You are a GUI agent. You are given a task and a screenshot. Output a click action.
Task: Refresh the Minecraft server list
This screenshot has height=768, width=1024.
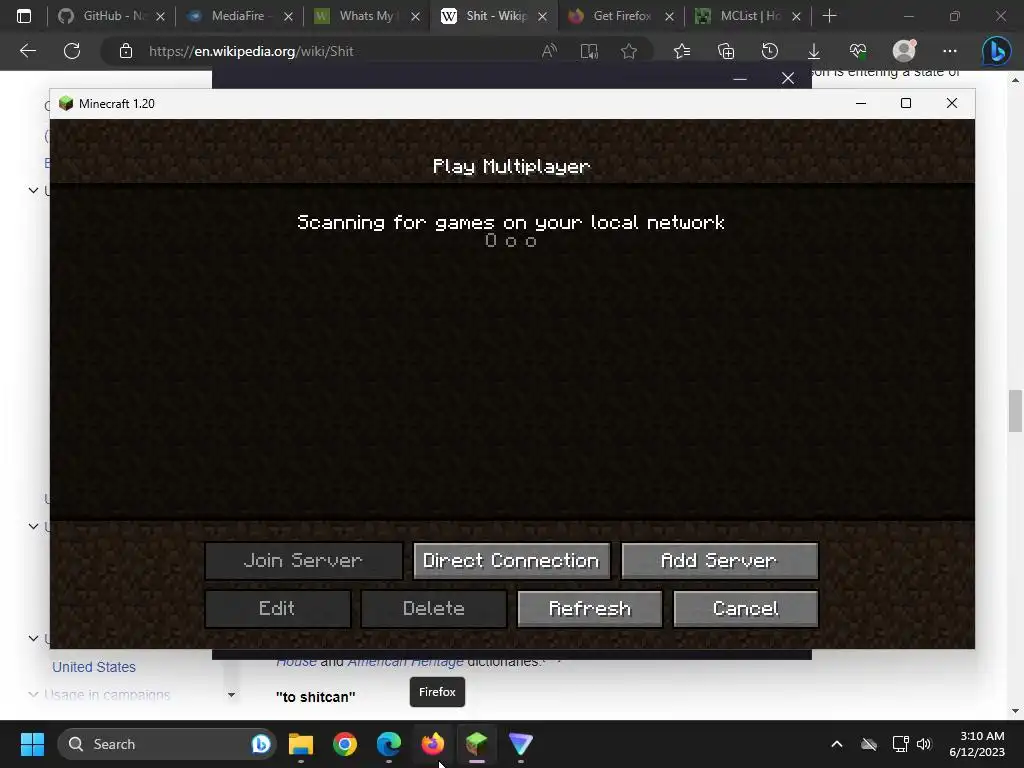(x=590, y=609)
